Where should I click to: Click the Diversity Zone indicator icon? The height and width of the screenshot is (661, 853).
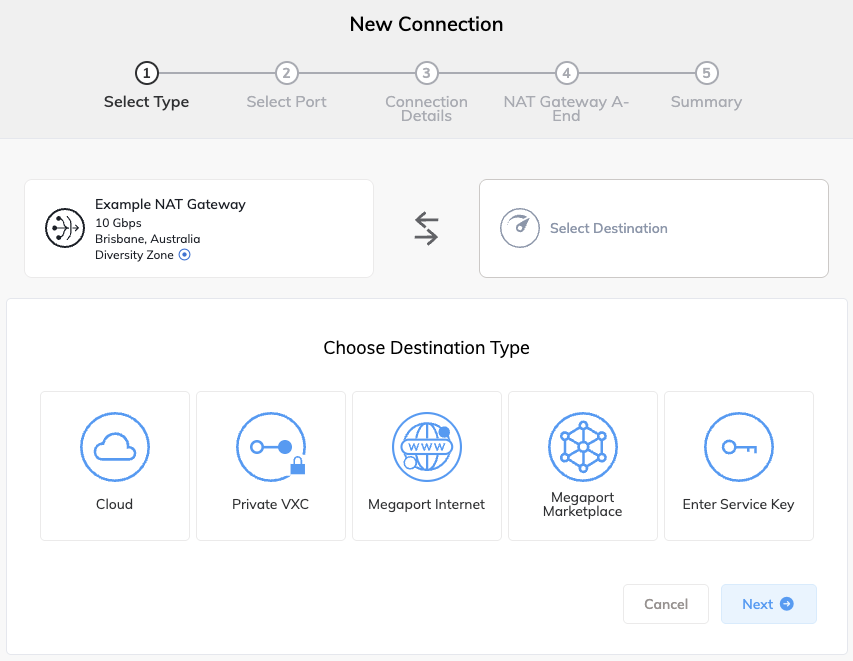(x=184, y=255)
